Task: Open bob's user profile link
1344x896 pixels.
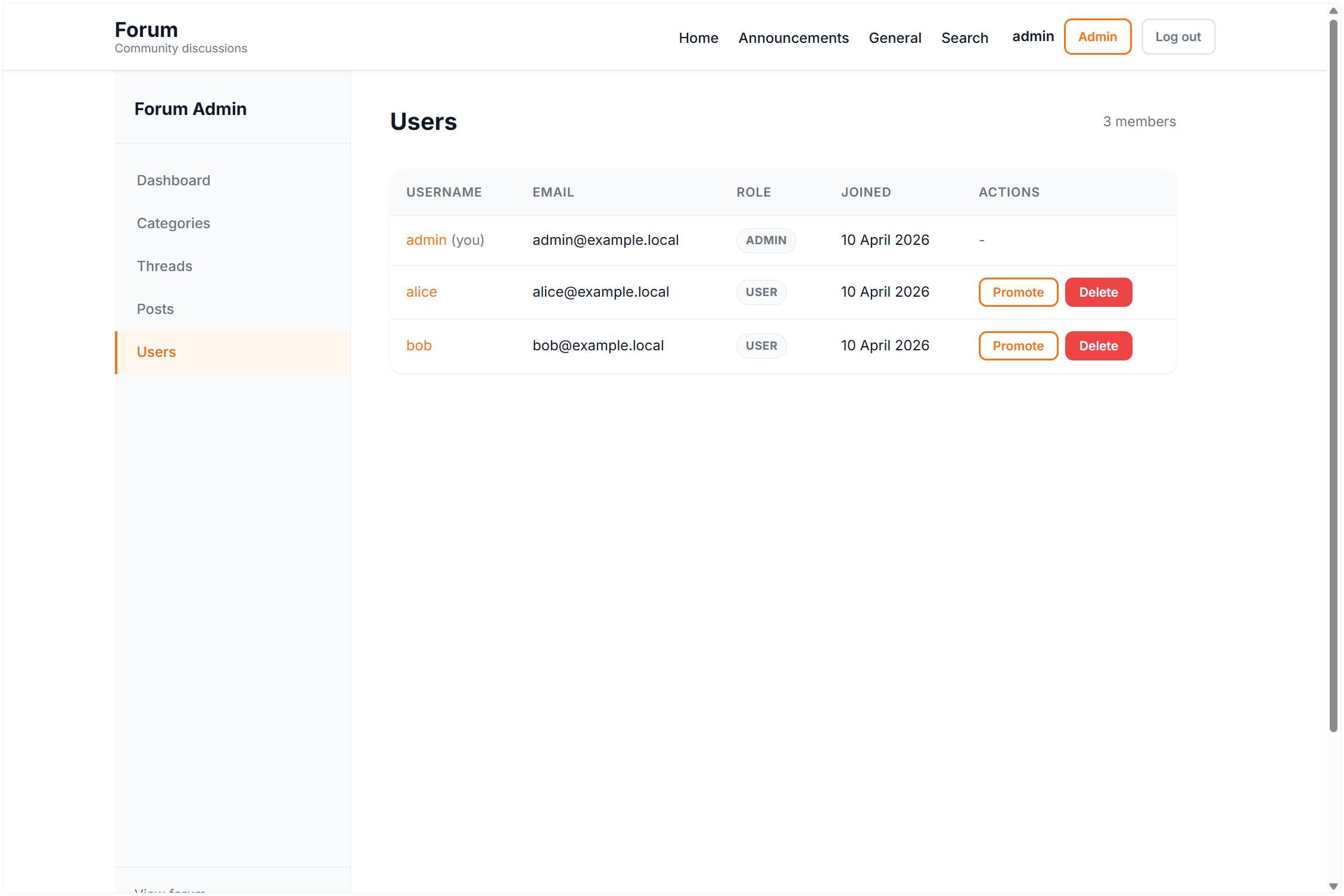Action: point(419,346)
